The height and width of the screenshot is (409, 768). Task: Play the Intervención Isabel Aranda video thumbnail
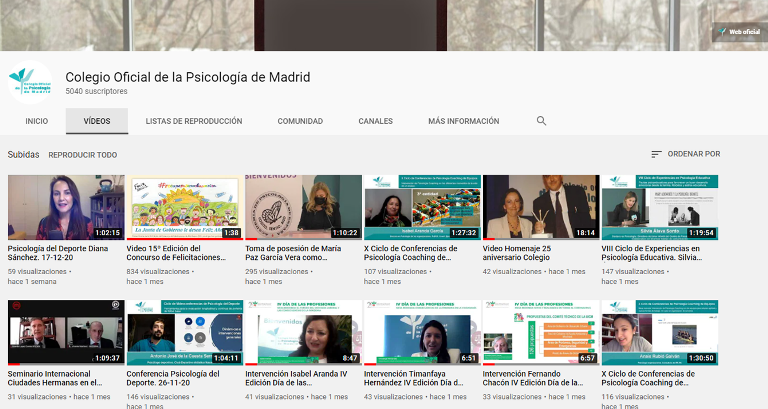pos(303,332)
